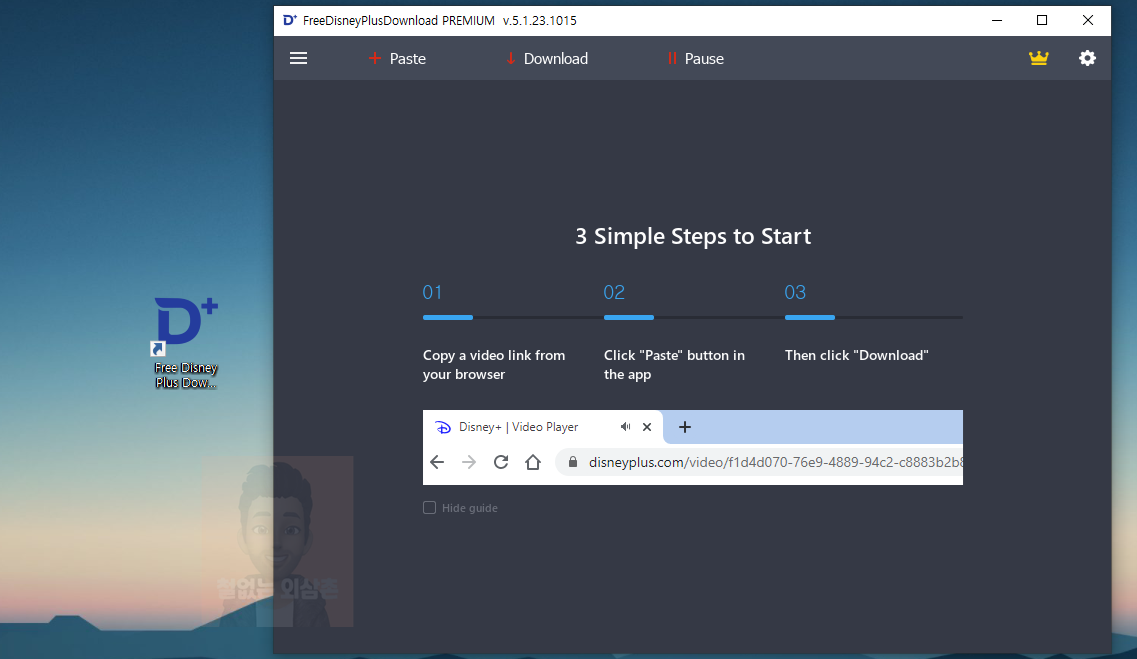Viewport: 1137px width, 659px height.
Task: Click the yellow crown premium icon
Action: click(x=1038, y=58)
